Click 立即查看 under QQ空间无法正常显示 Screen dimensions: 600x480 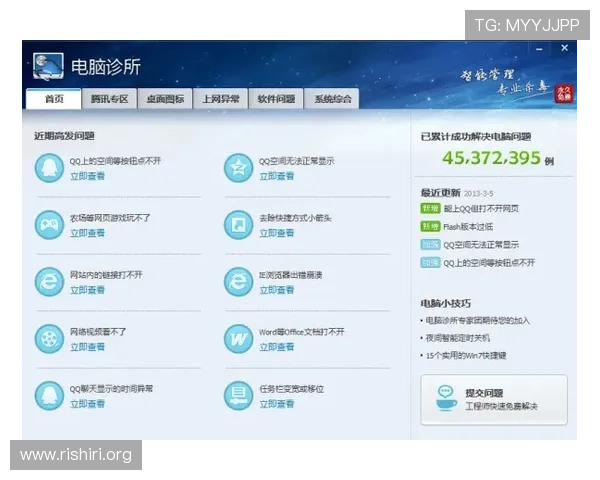coord(277,176)
